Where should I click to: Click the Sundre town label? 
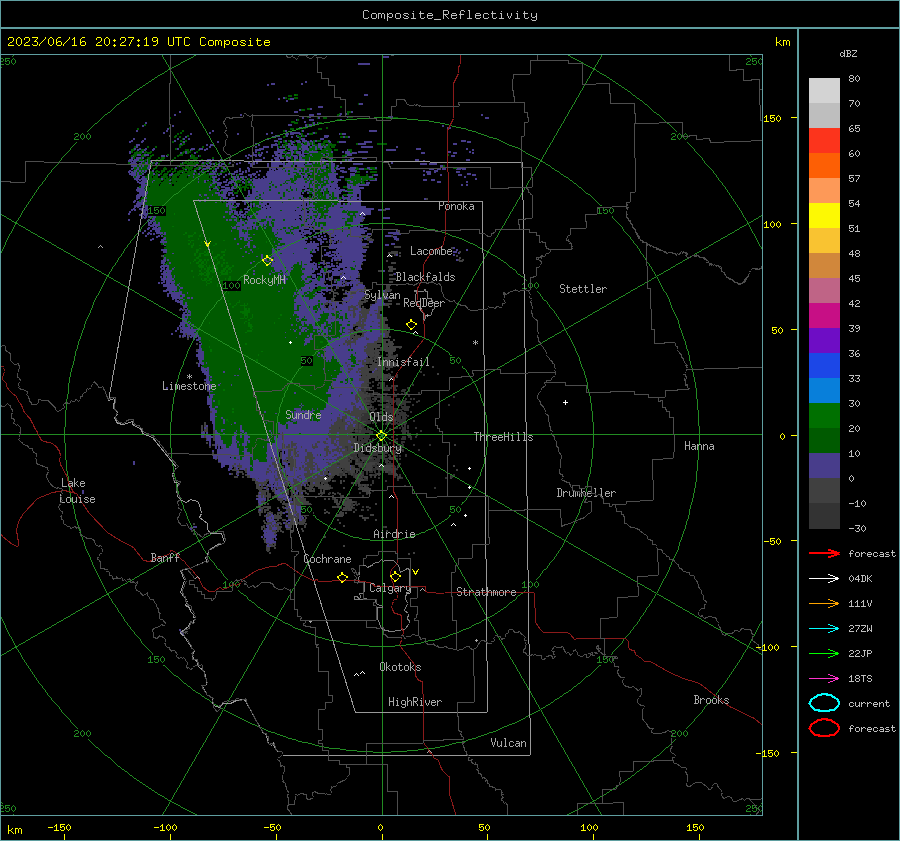tap(303, 414)
